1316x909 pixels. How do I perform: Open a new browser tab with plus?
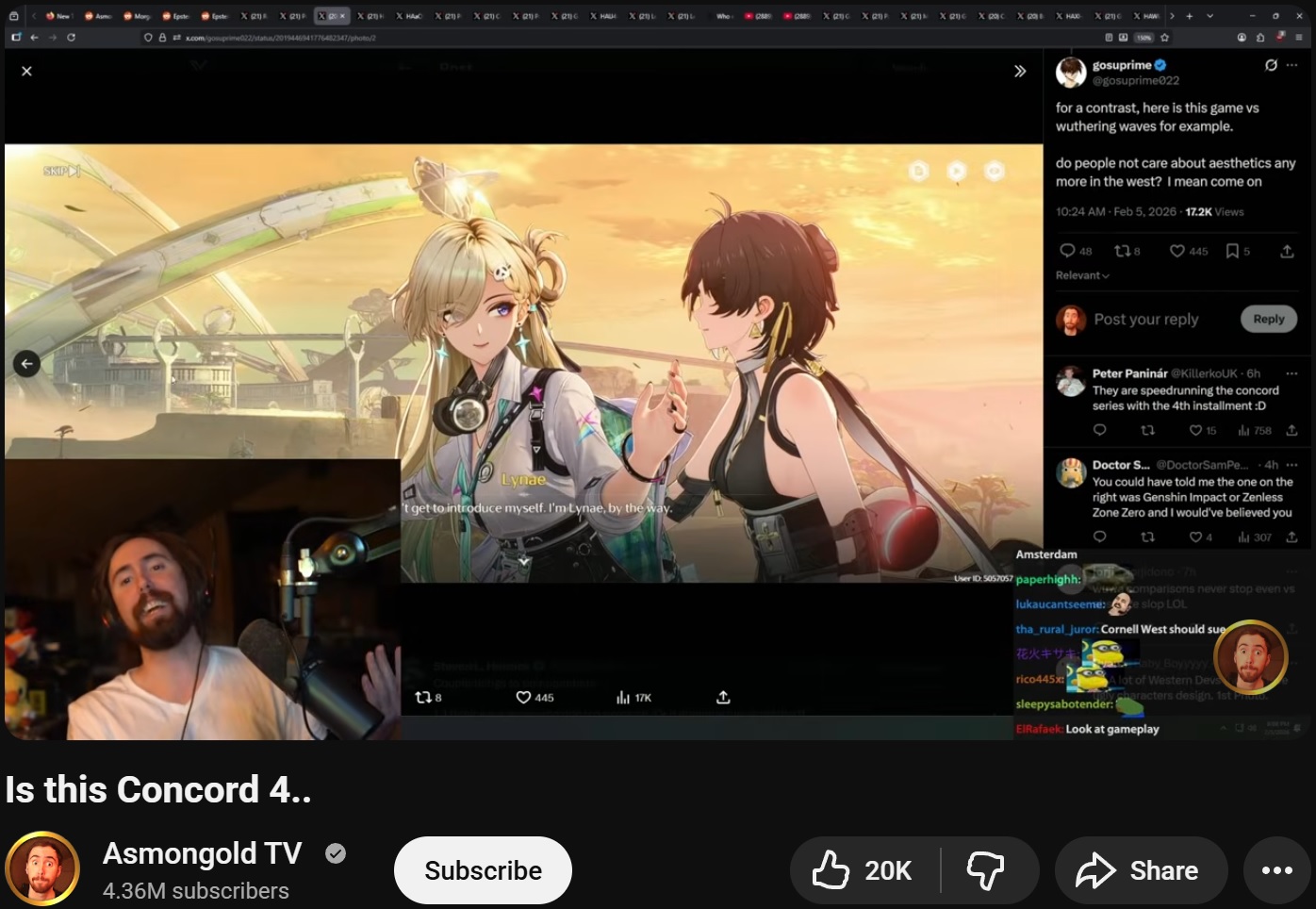tap(1190, 16)
